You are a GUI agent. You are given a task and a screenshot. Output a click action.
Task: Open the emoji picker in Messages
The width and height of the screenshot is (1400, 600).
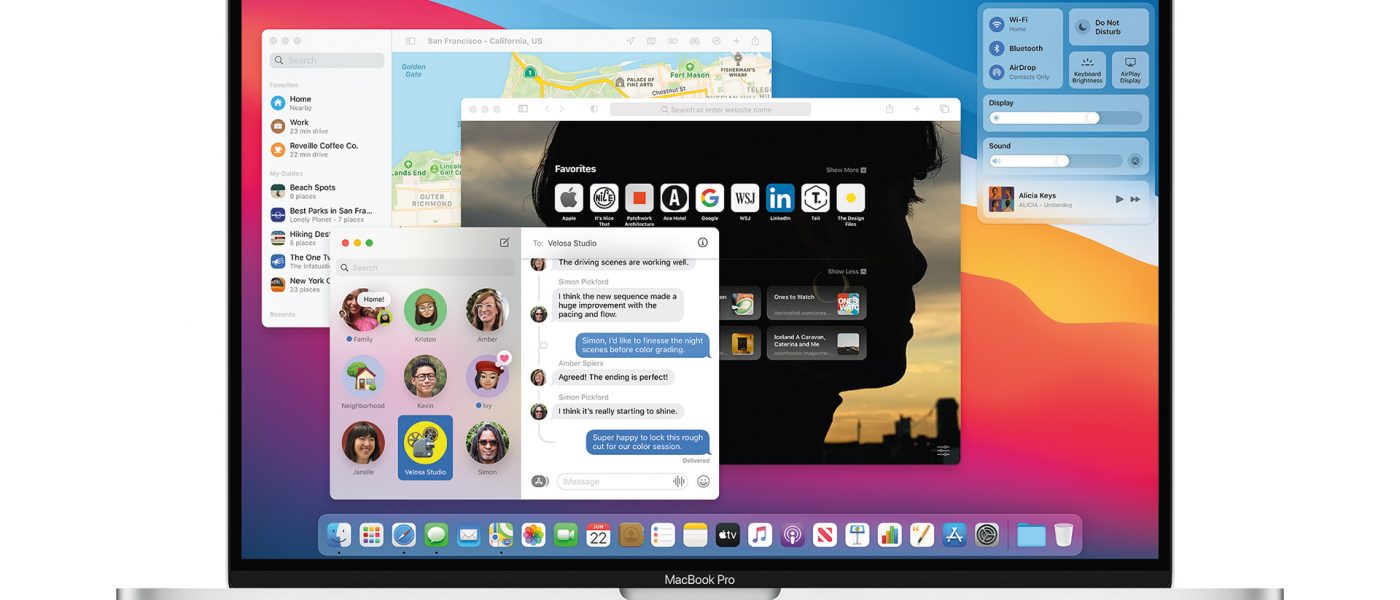[x=703, y=481]
